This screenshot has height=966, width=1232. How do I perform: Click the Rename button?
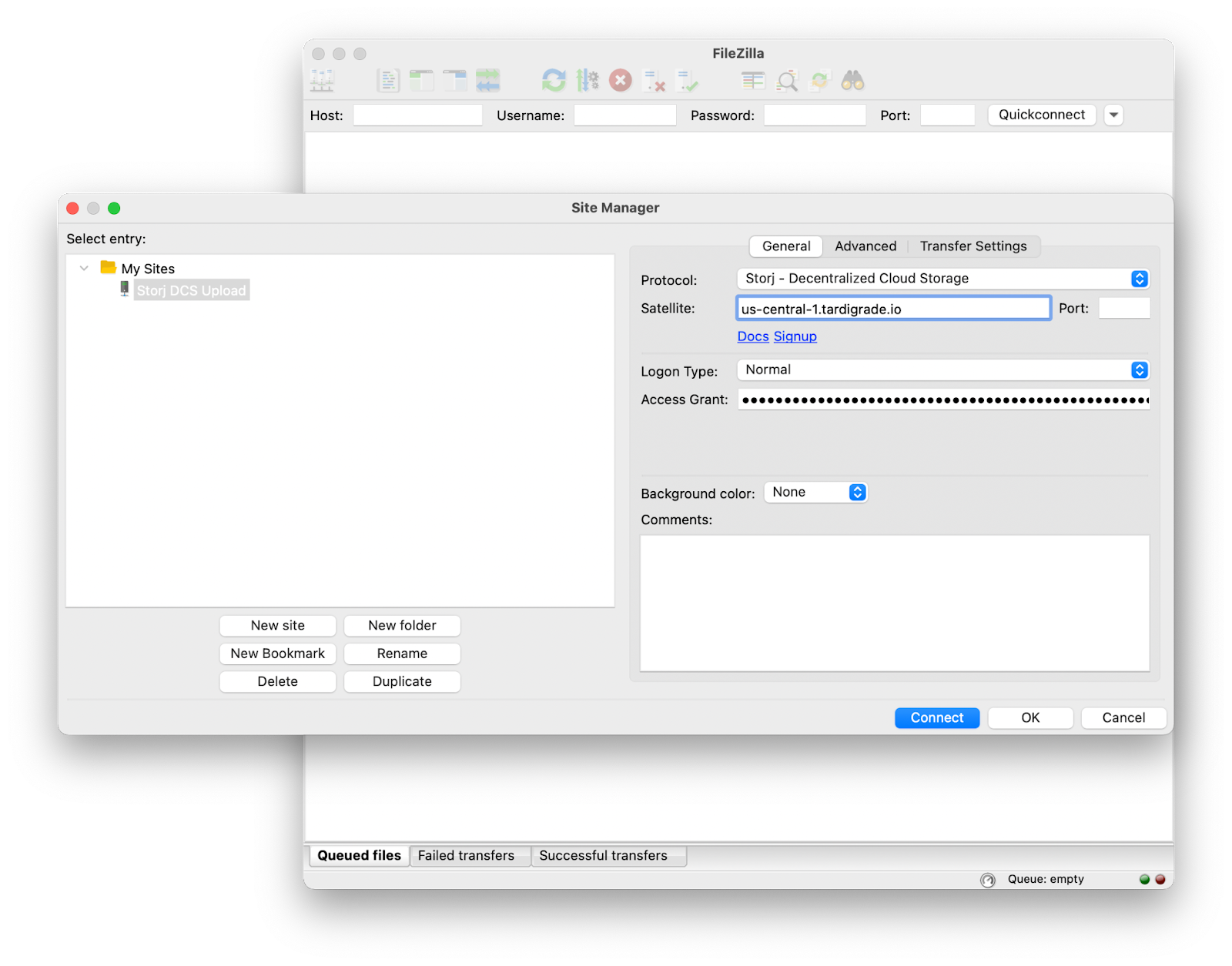pyautogui.click(x=402, y=653)
